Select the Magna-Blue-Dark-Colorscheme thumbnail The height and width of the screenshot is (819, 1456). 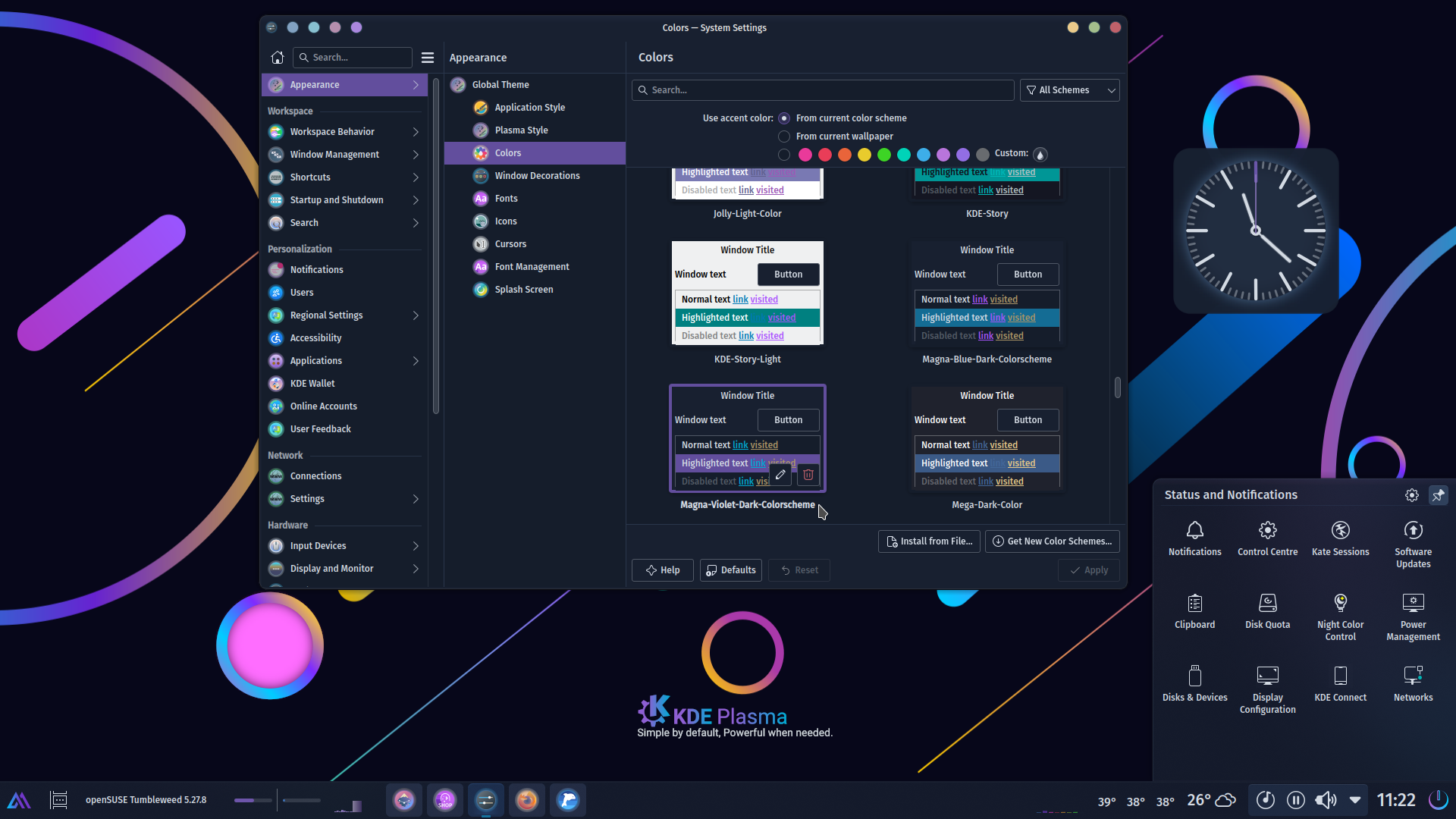(987, 293)
